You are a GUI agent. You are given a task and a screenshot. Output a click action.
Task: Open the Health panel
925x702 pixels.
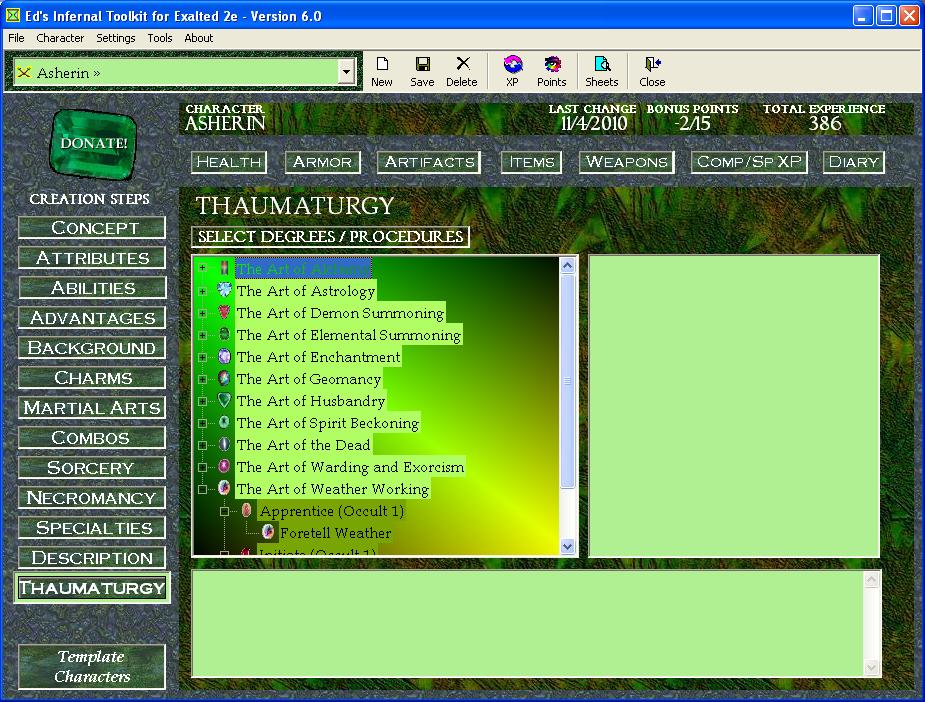click(229, 162)
